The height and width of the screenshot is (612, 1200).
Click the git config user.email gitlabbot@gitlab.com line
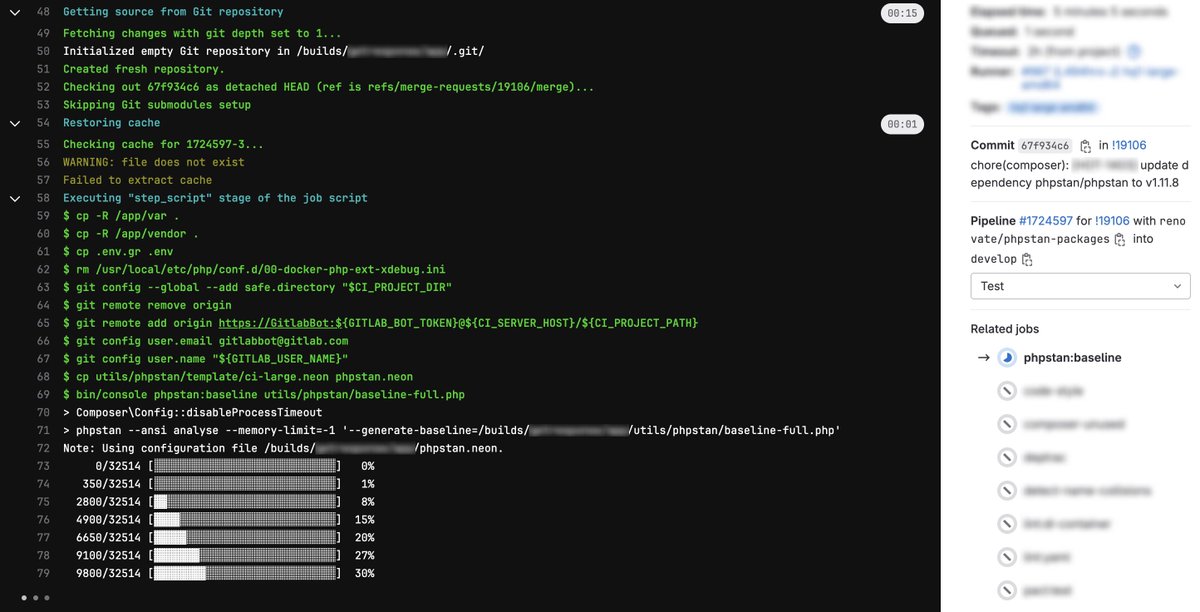pos(205,341)
